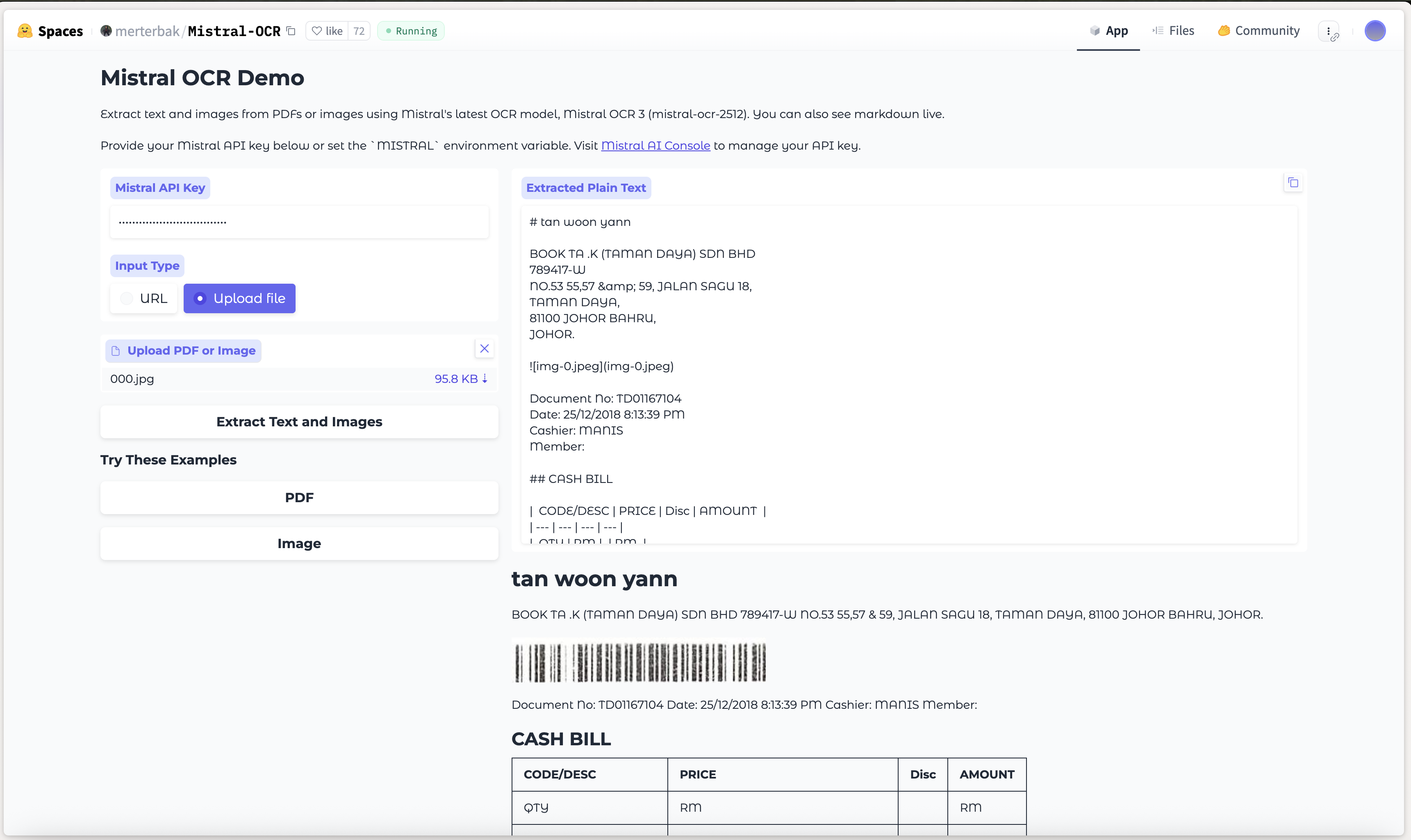
Task: Click the heart like button
Action: 328,31
